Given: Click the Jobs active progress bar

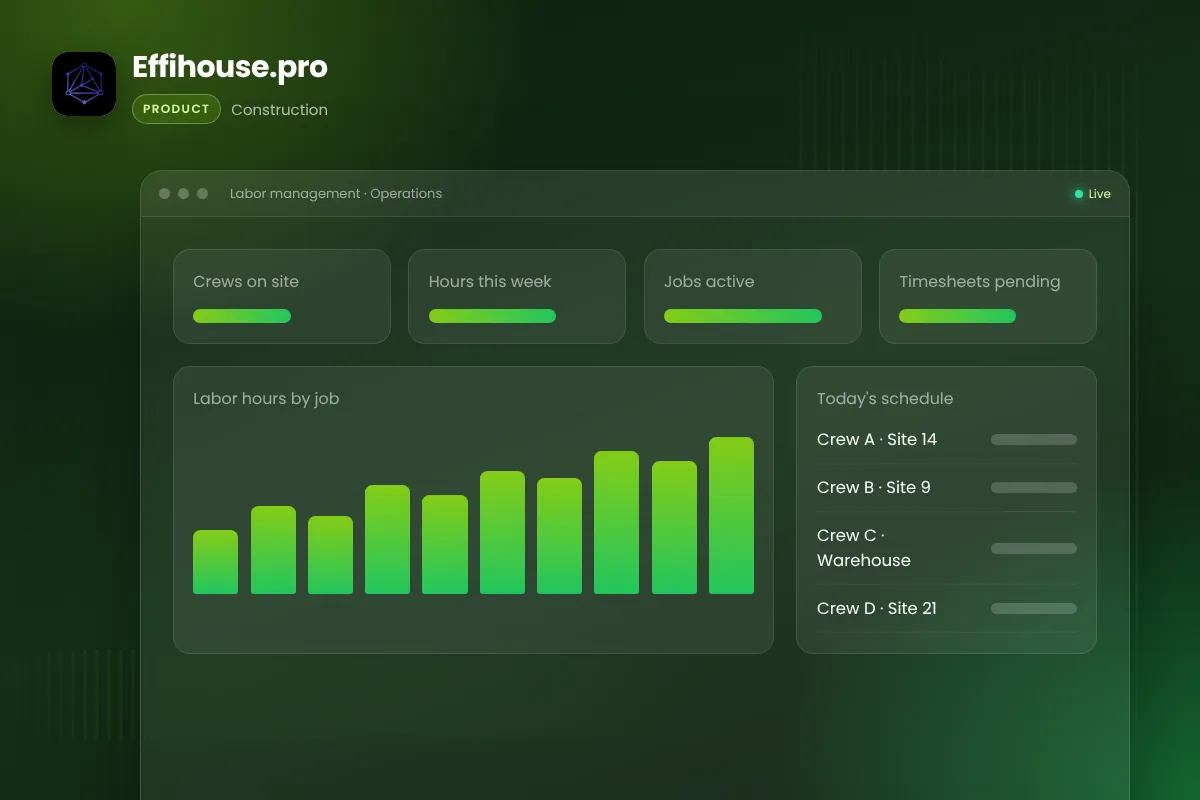Looking at the screenshot, I should coord(743,316).
